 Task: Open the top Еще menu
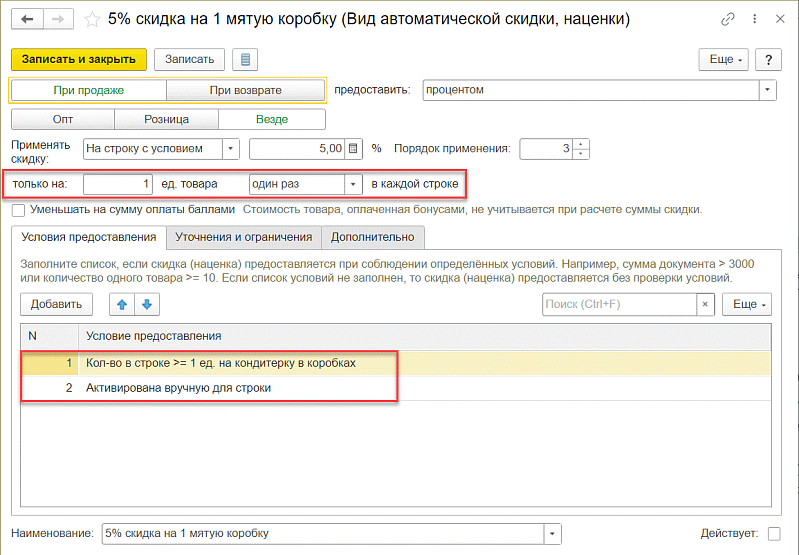pyautogui.click(x=724, y=60)
